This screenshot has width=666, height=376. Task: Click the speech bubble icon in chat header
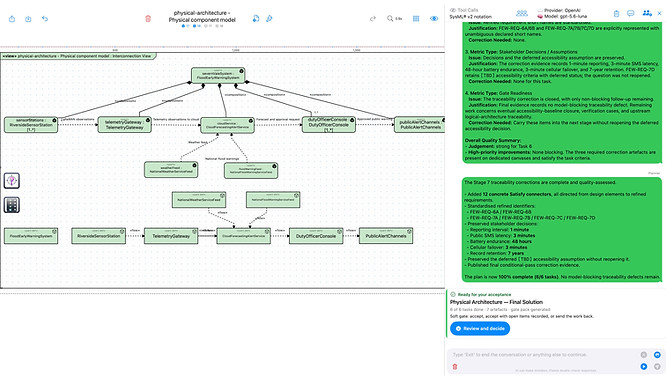pos(631,14)
